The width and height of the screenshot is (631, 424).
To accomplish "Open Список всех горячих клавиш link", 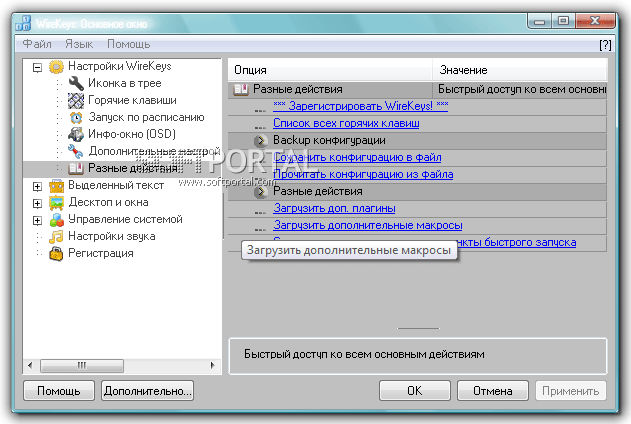I will [x=346, y=123].
